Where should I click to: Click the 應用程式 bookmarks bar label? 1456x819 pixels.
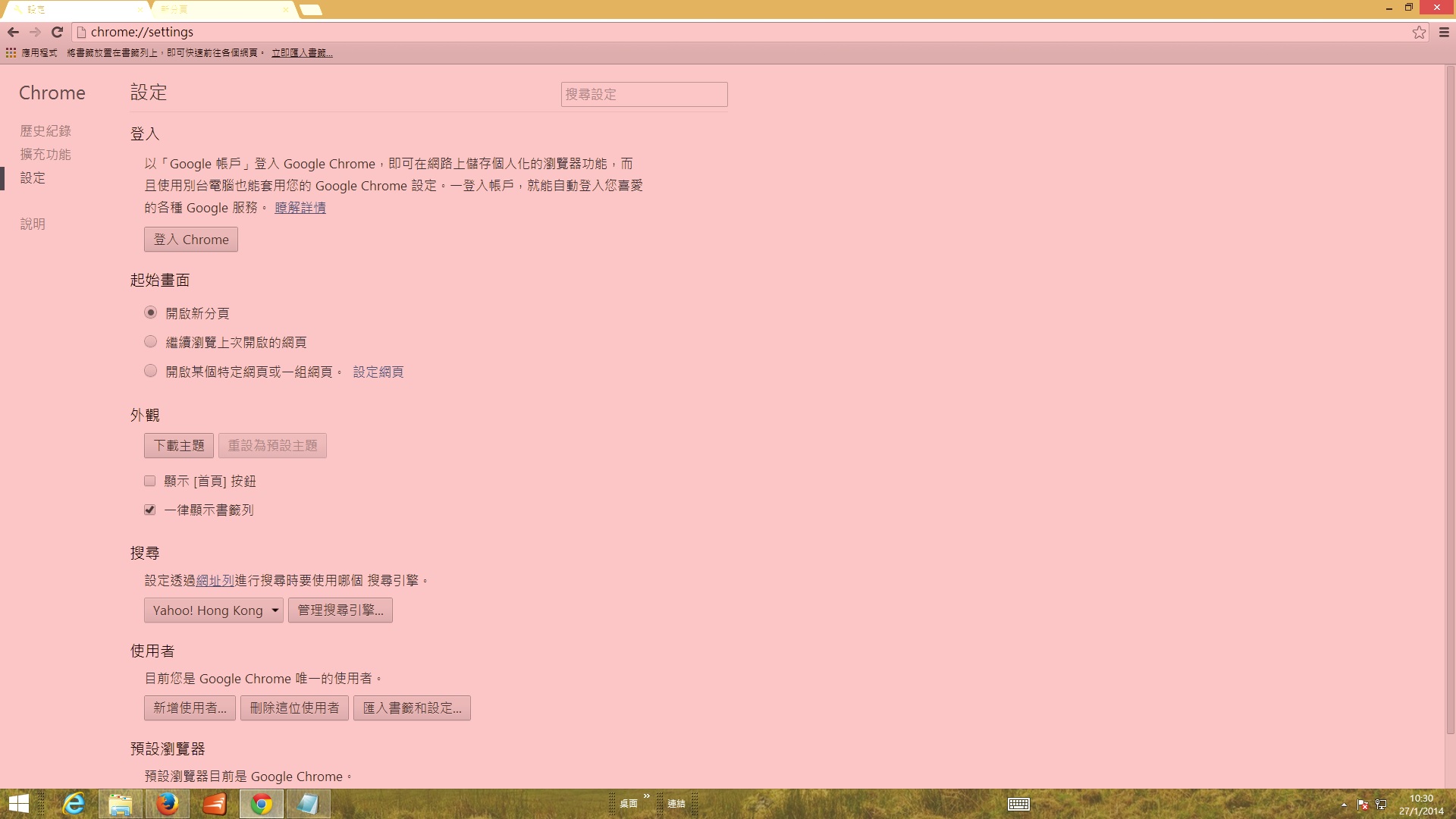point(39,53)
